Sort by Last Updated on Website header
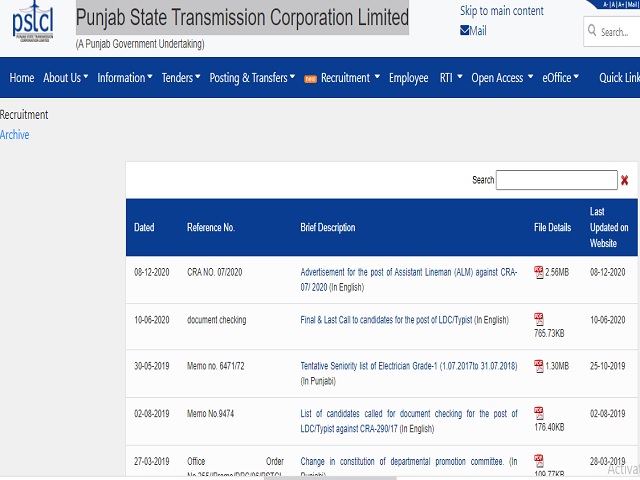This screenshot has height=480, width=640. click(609, 227)
